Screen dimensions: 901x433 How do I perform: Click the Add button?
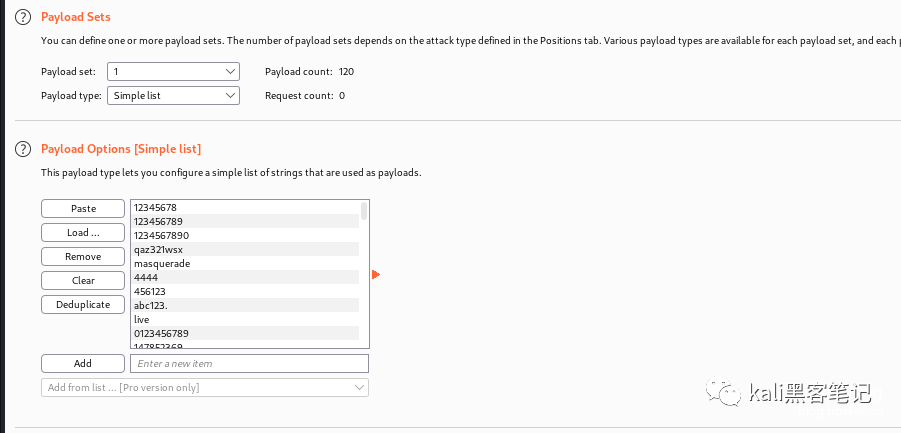coord(83,364)
